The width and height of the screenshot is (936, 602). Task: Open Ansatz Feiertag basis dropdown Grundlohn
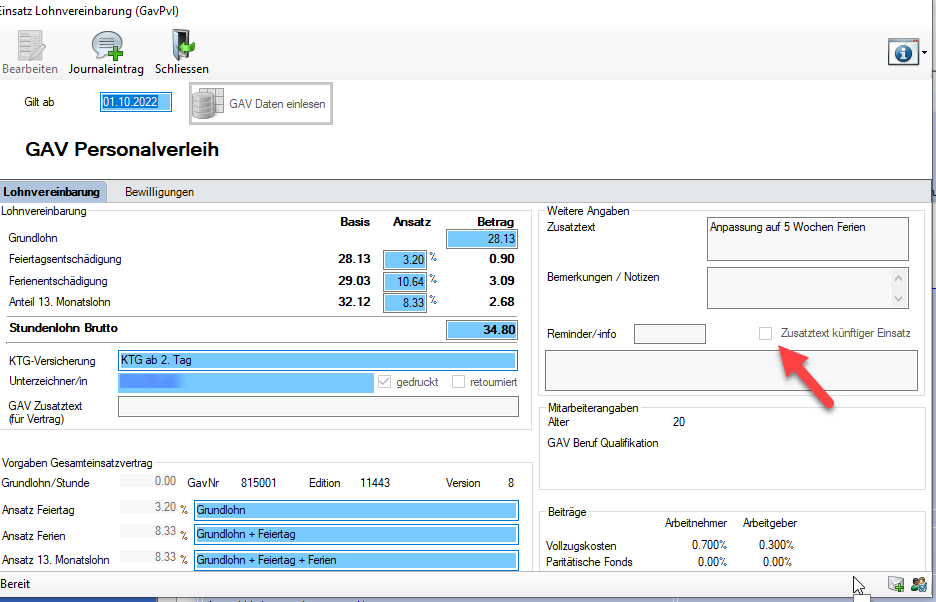point(356,510)
